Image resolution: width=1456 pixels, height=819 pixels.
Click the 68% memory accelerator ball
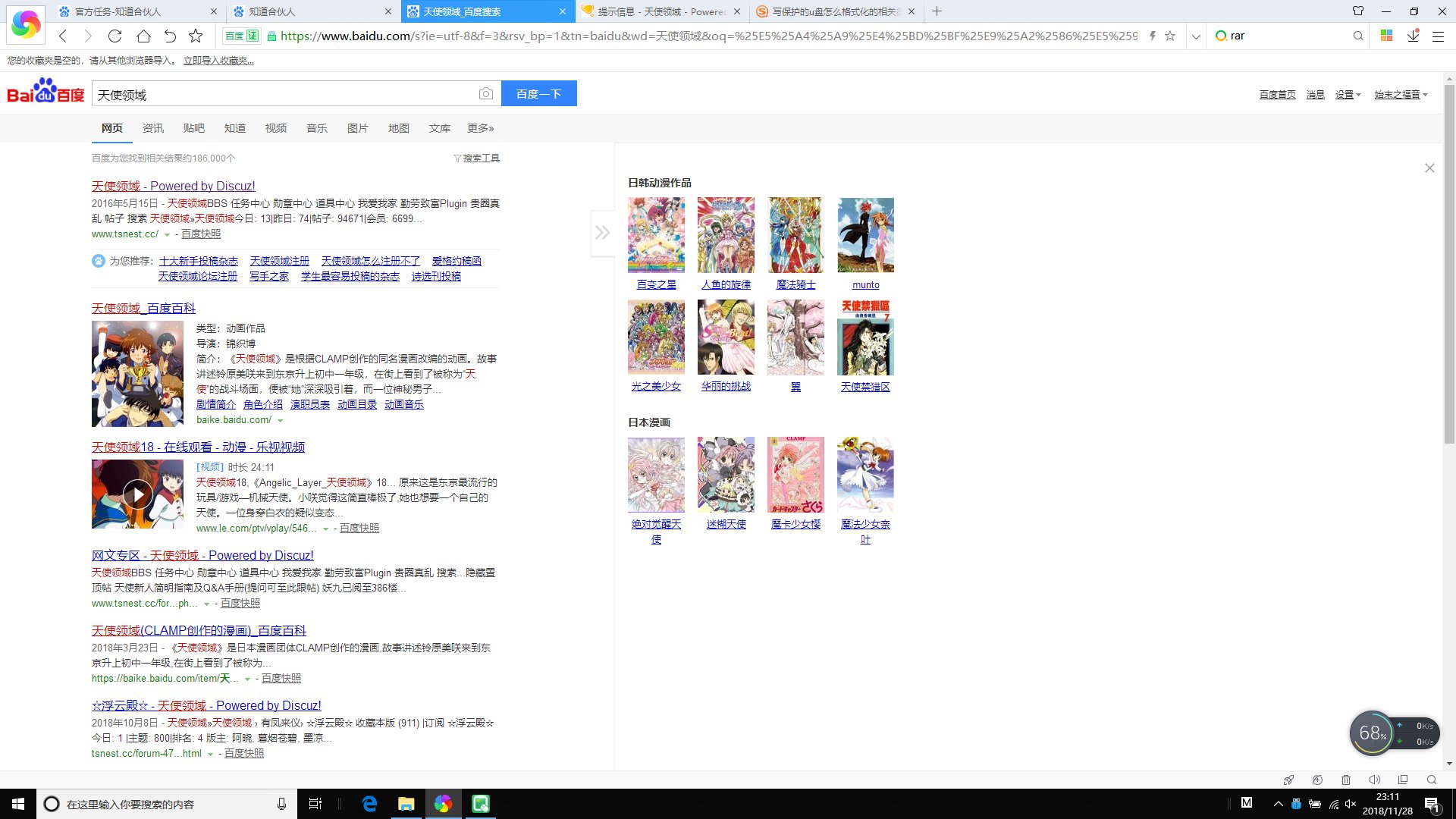point(1371,733)
